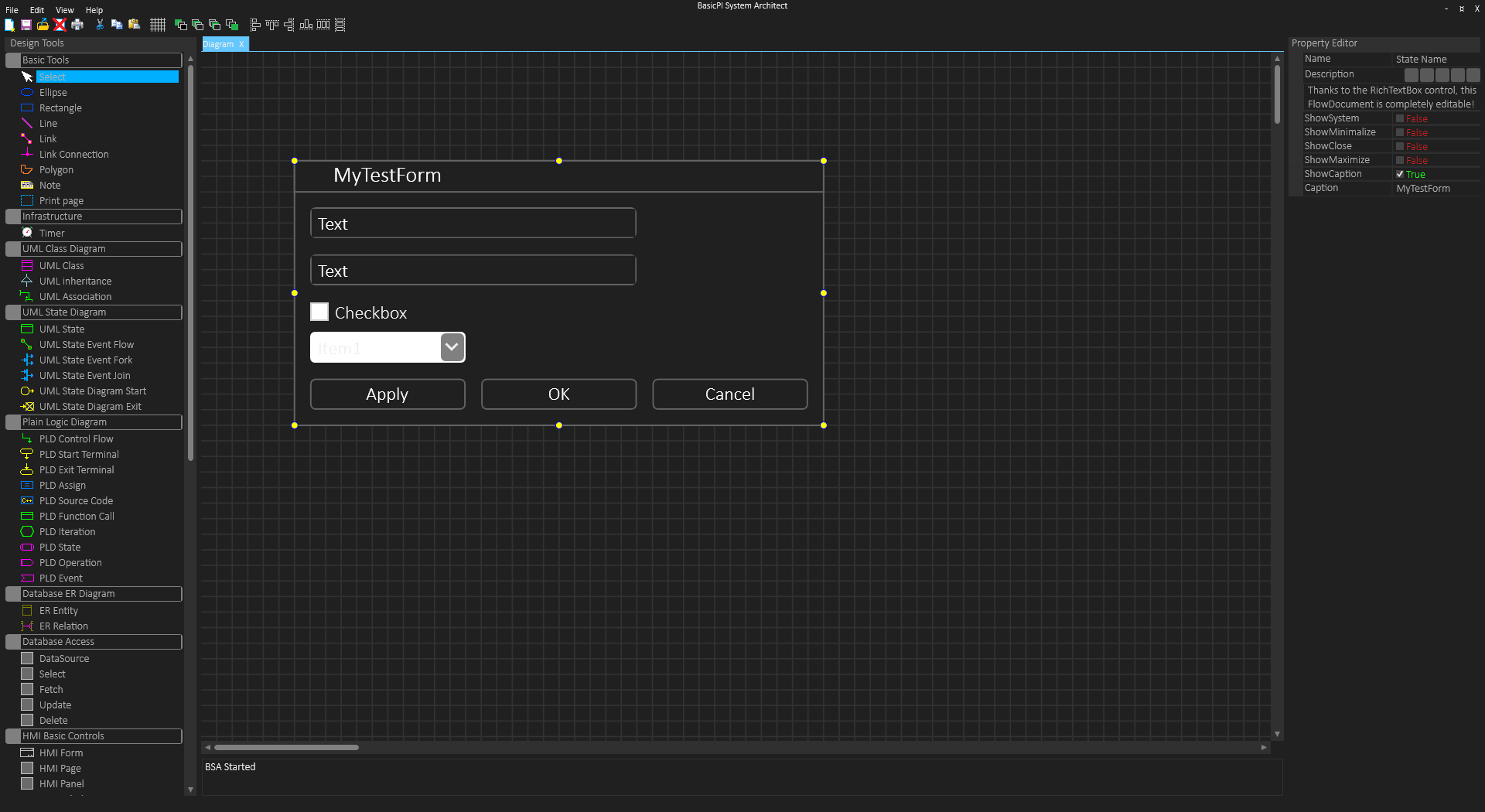Select the PLD Start Terminal tool
This screenshot has height=812, width=1485.
point(79,454)
